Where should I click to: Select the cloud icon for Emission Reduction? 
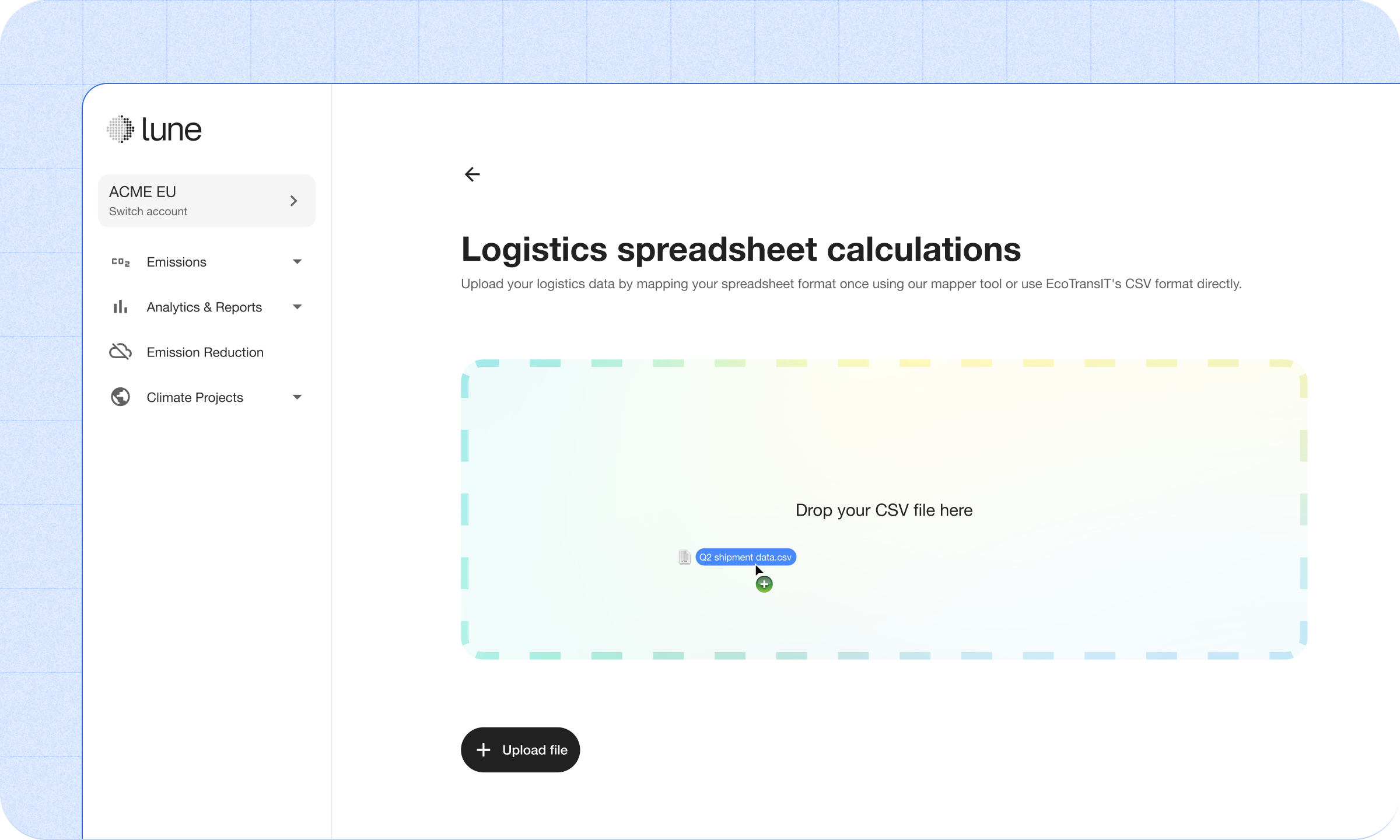coord(120,351)
